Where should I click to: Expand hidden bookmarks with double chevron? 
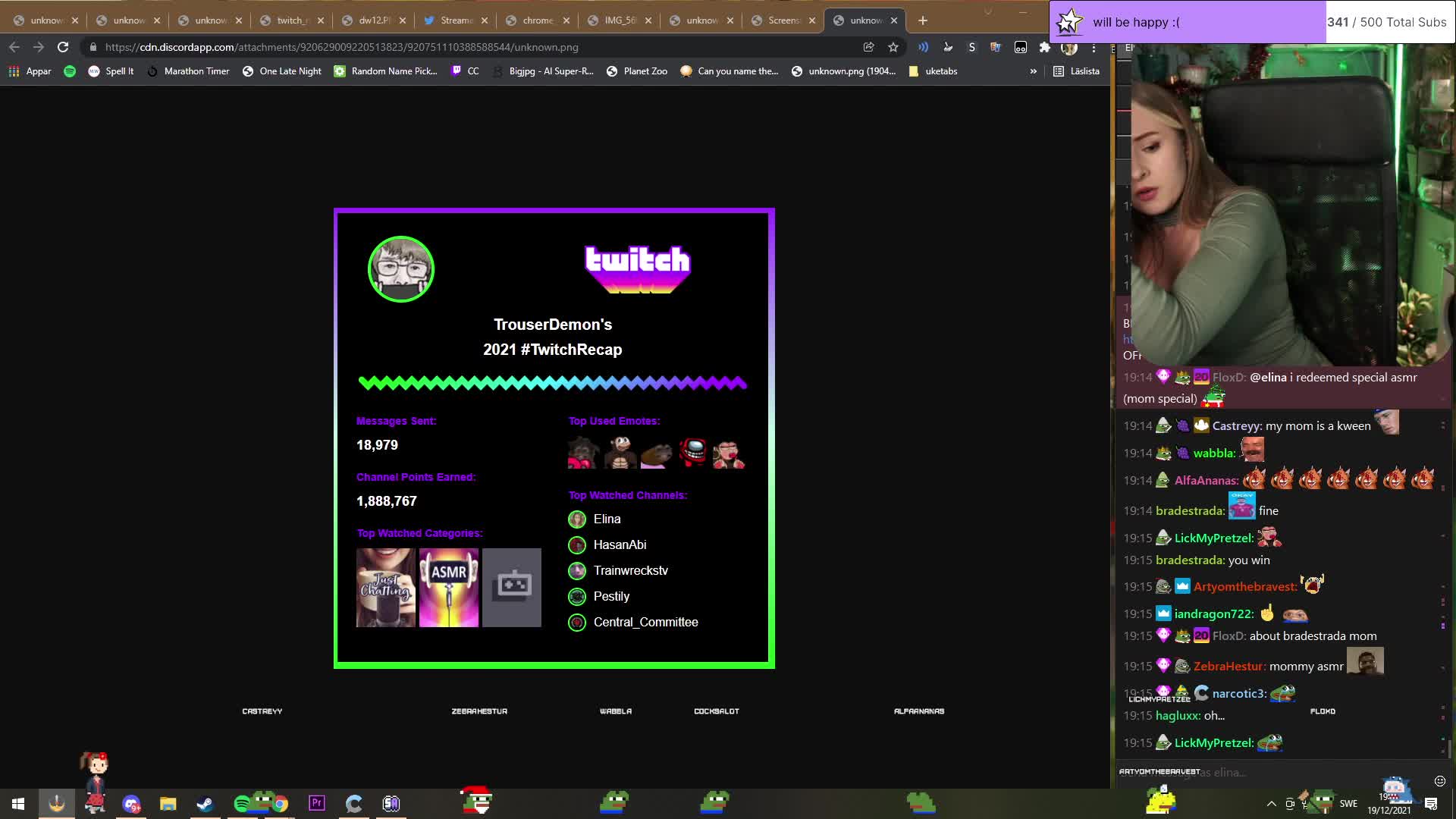pyautogui.click(x=1033, y=71)
